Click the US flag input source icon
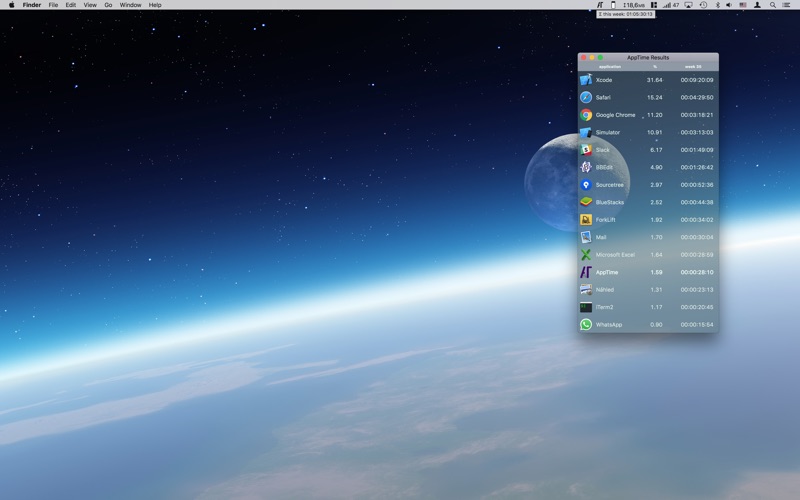The image size is (800, 500). coord(743,5)
